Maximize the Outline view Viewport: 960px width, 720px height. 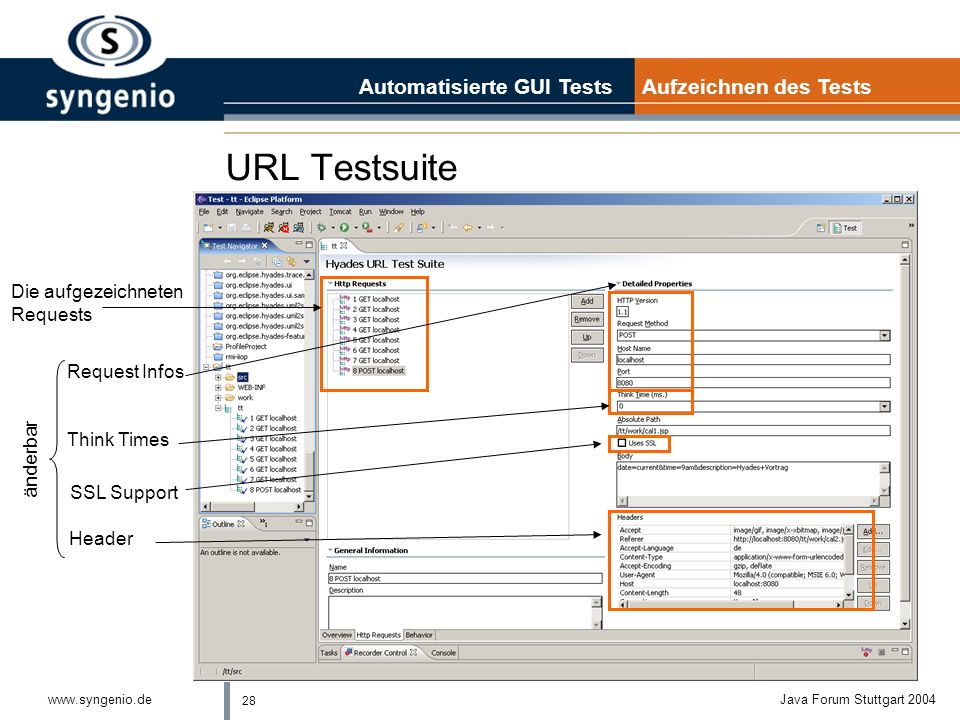309,523
